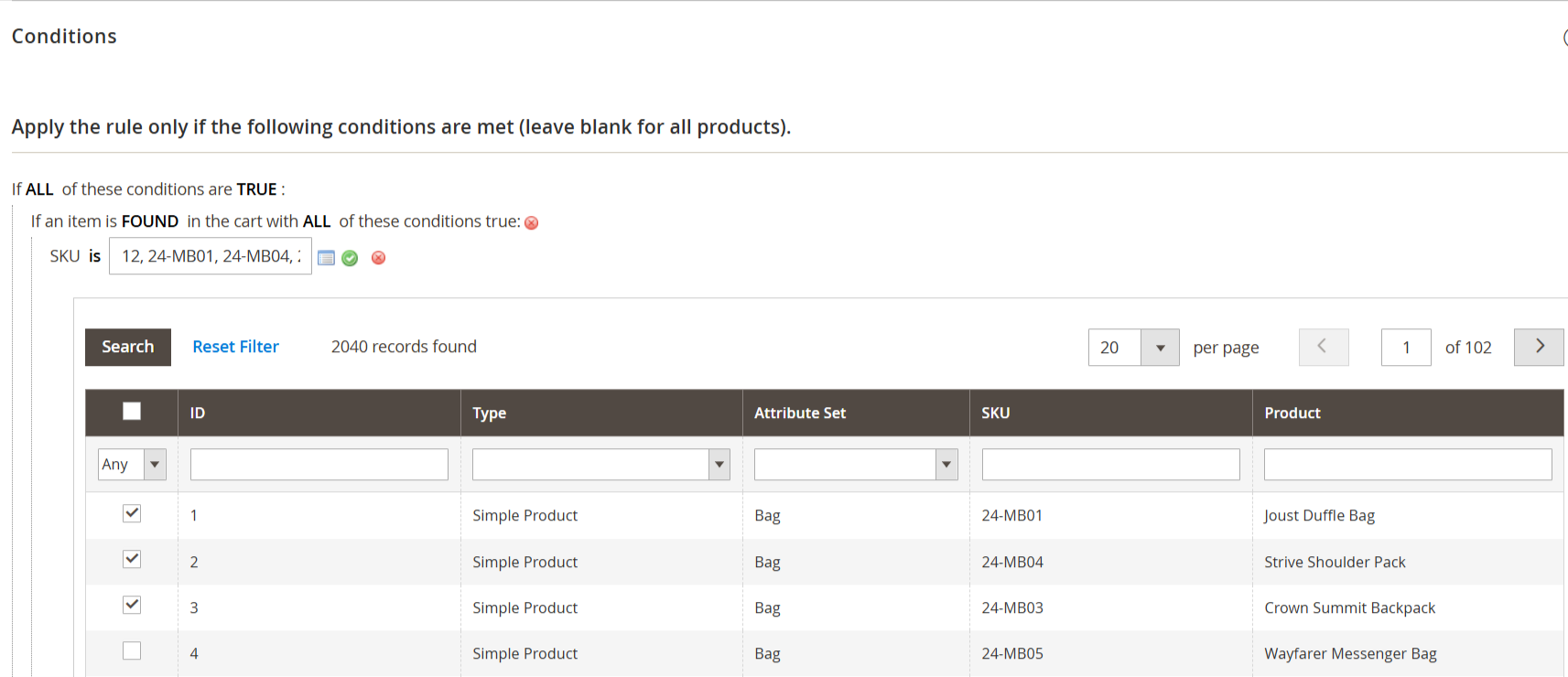The height and width of the screenshot is (677, 1568).
Task: Remove the SKU condition with red X
Action: [x=378, y=258]
